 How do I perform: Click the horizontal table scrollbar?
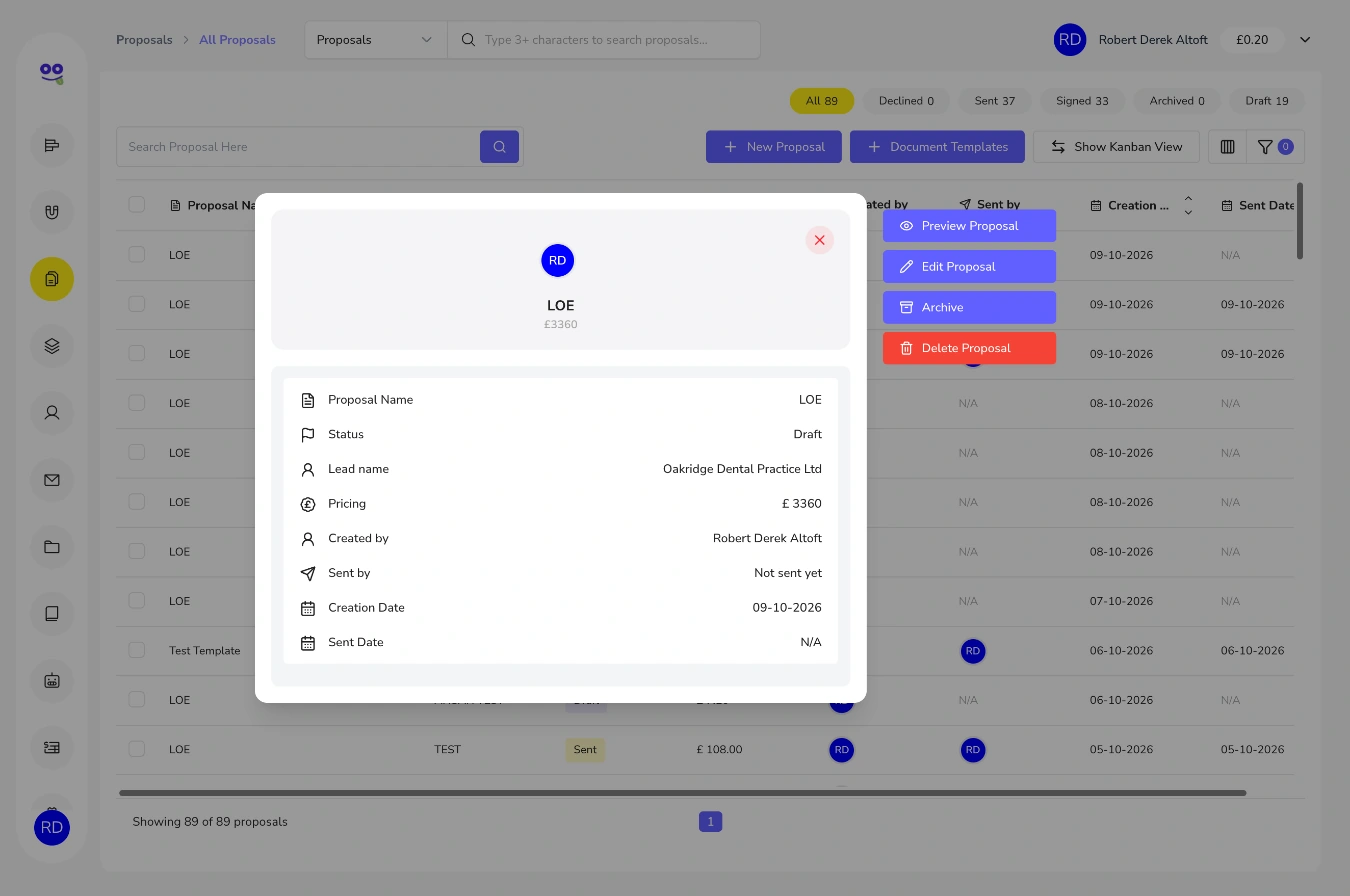[x=683, y=793]
